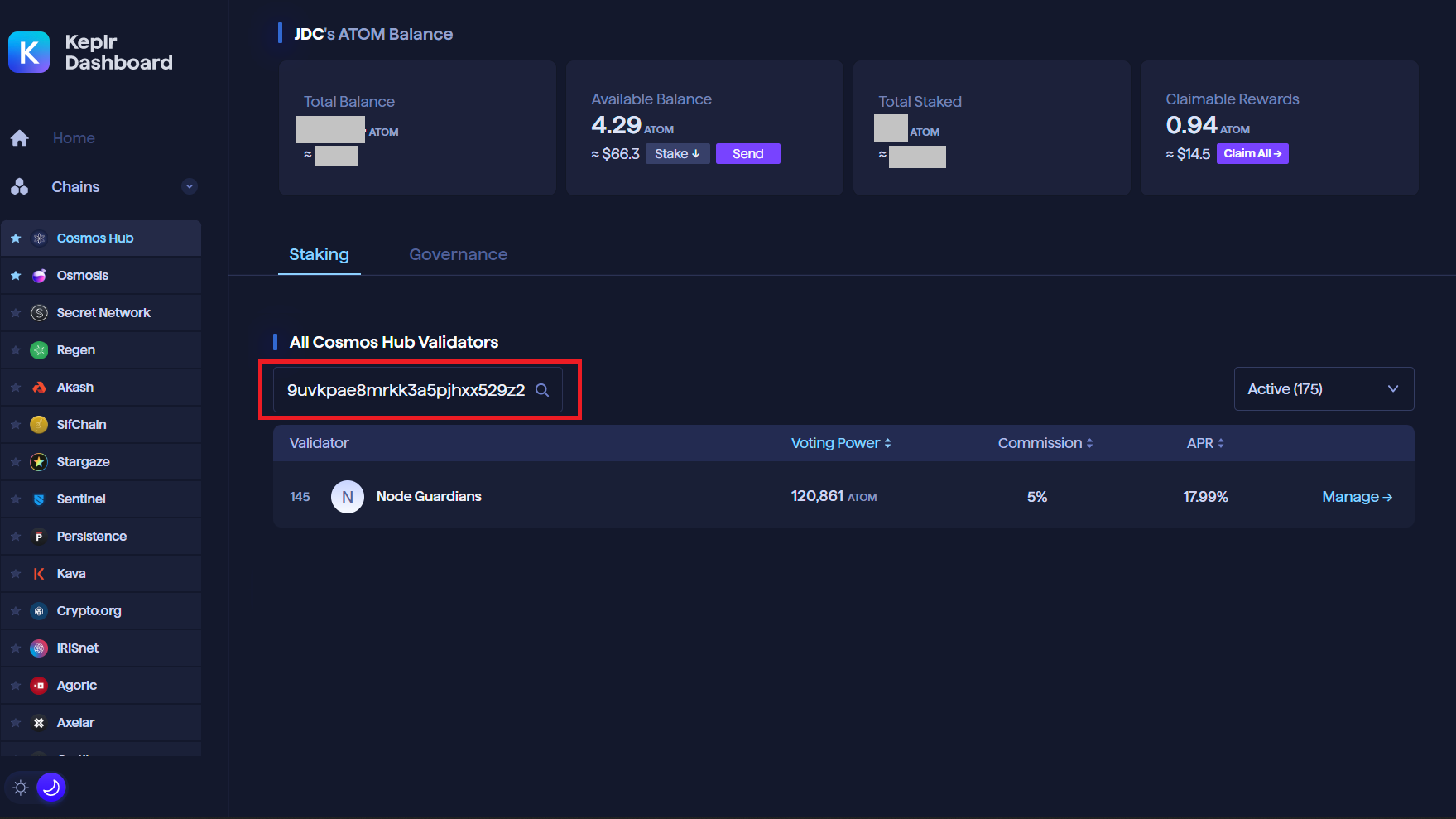Favorite Secret Network star
This screenshot has width=1456, height=819.
(x=16, y=313)
